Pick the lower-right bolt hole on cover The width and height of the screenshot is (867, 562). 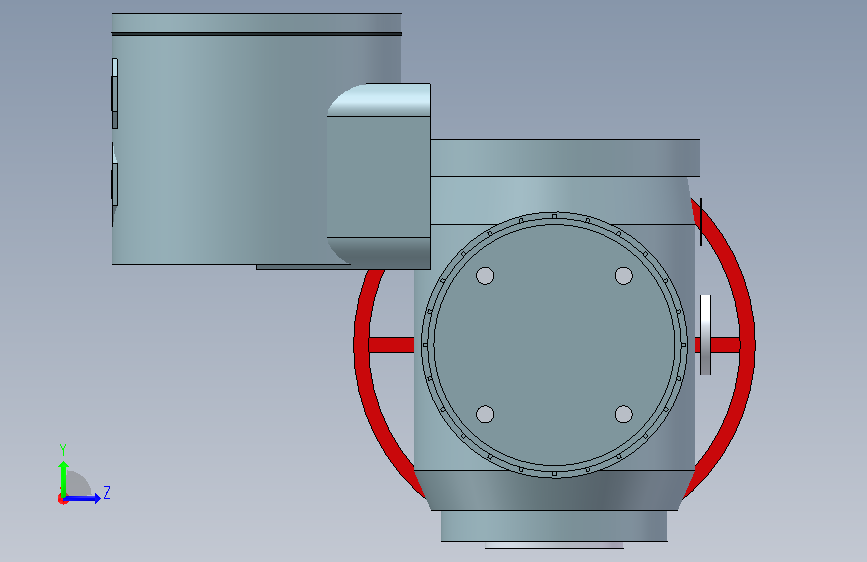coord(624,414)
